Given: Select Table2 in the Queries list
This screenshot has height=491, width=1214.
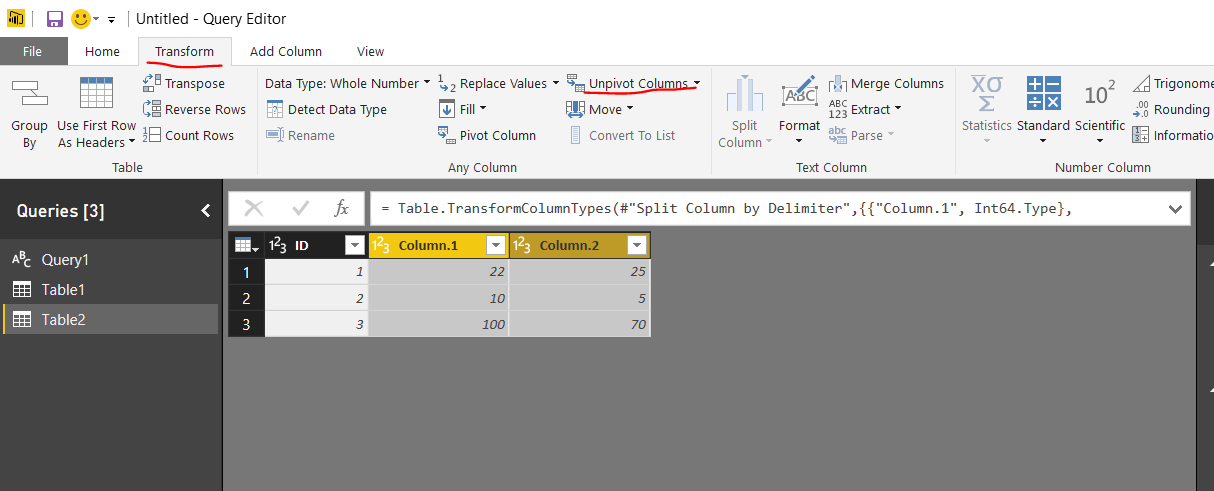Looking at the screenshot, I should click(x=109, y=319).
